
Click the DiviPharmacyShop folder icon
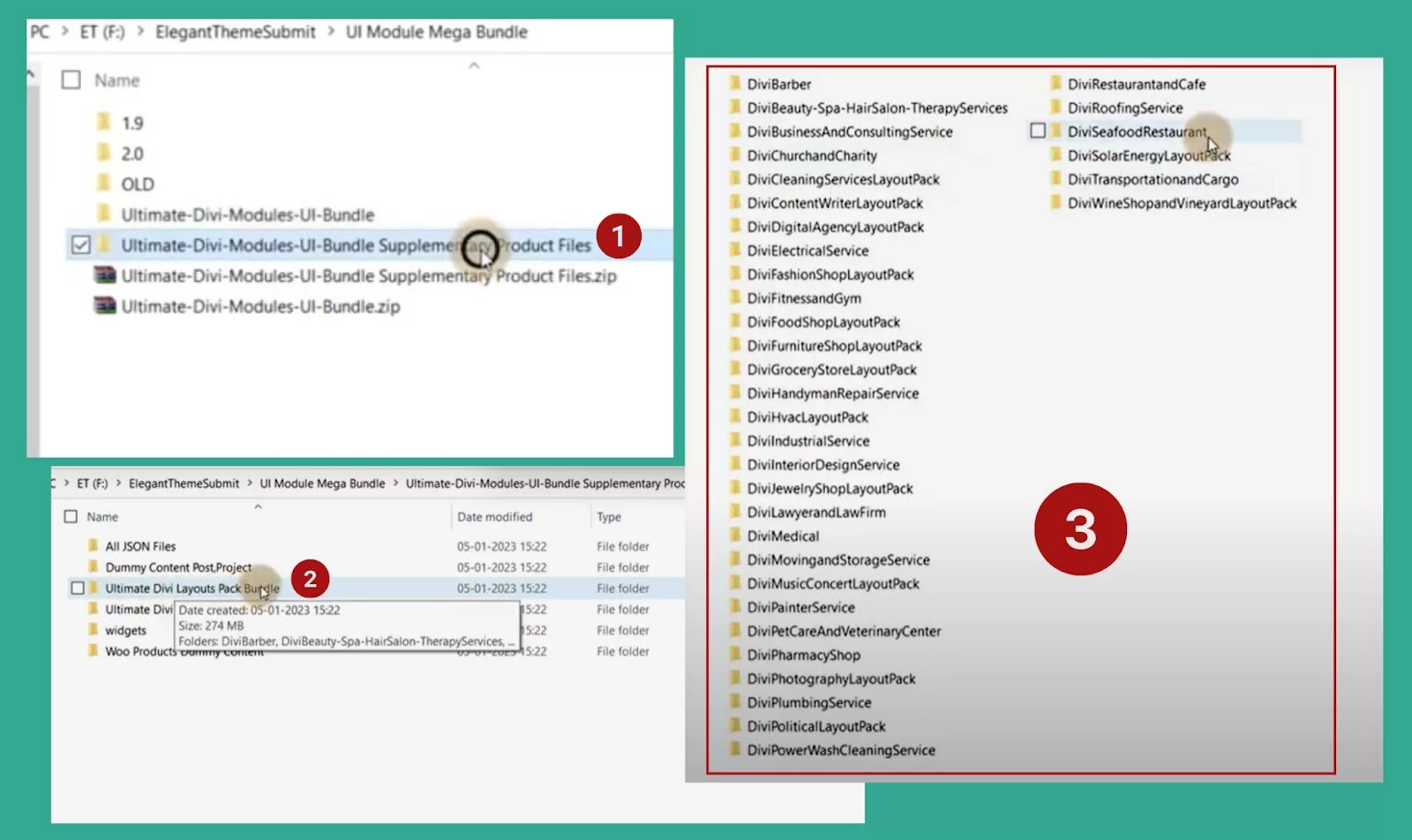735,655
